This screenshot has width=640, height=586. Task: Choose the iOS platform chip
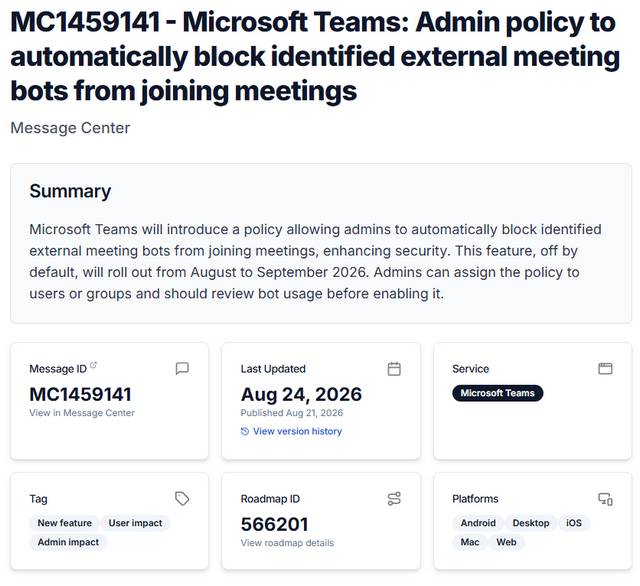pos(573,523)
